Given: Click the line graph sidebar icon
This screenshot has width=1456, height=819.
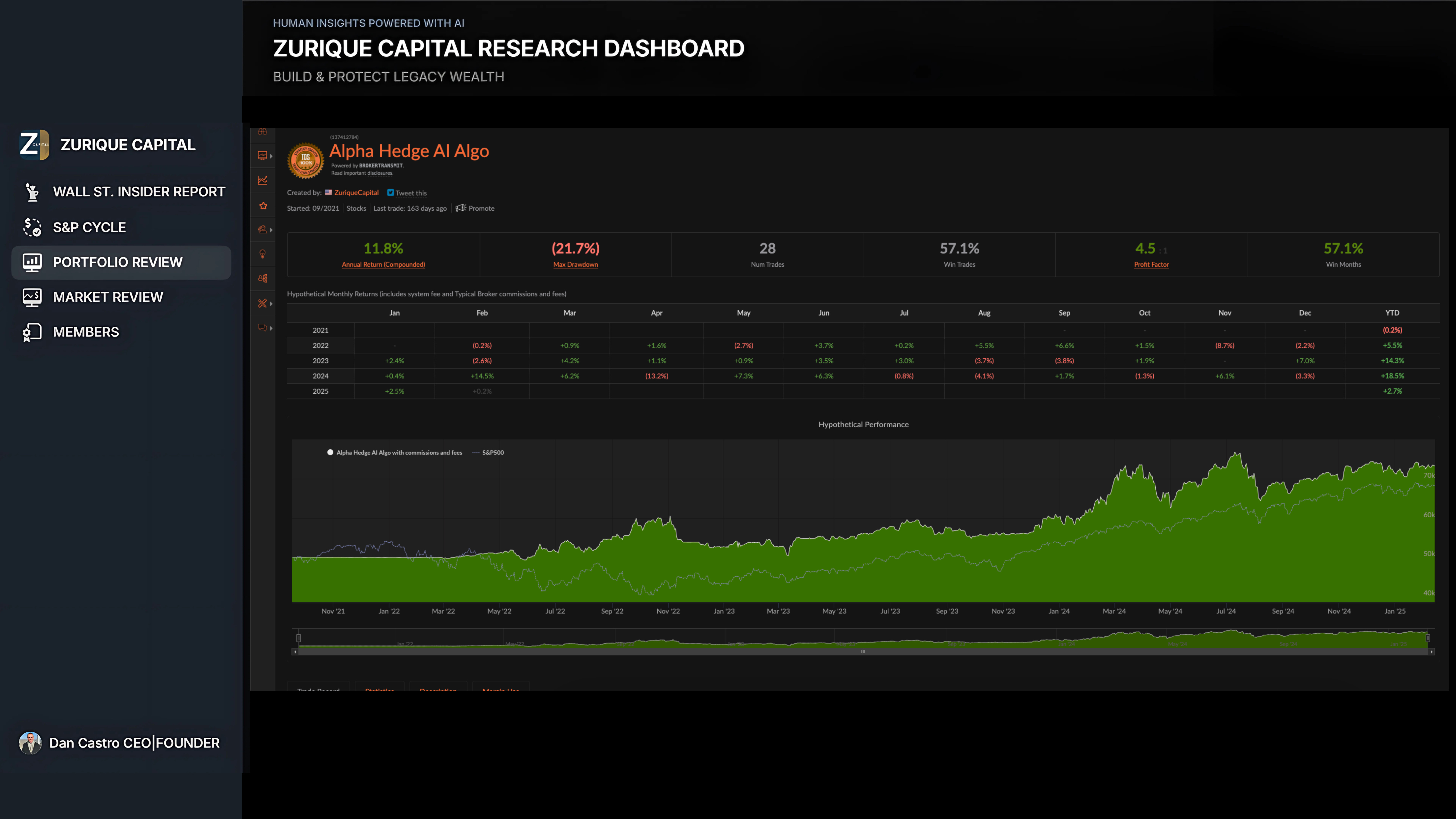Looking at the screenshot, I should 262,180.
